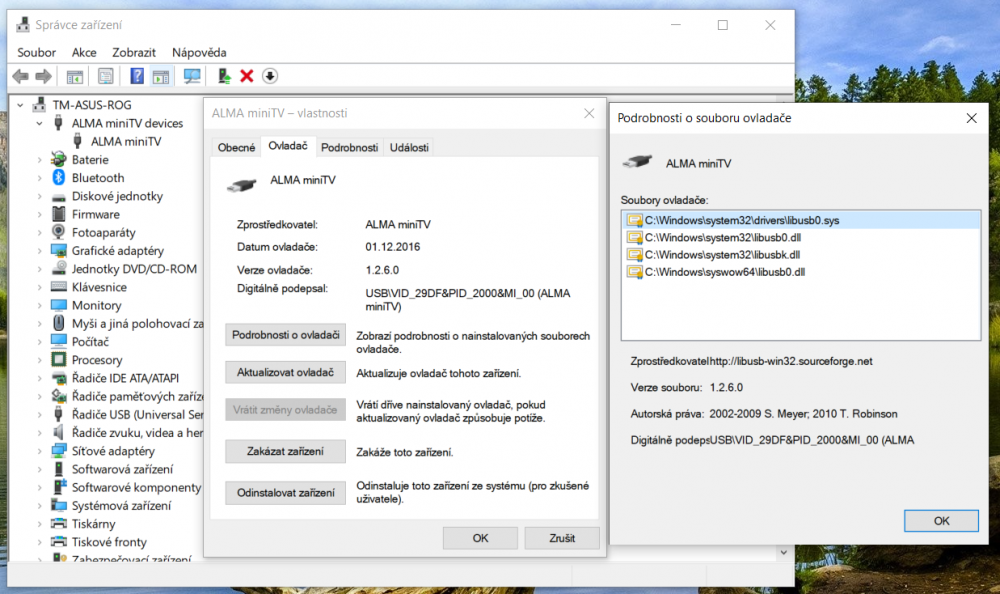
Task: Open the Akce menu
Action: tap(84, 52)
